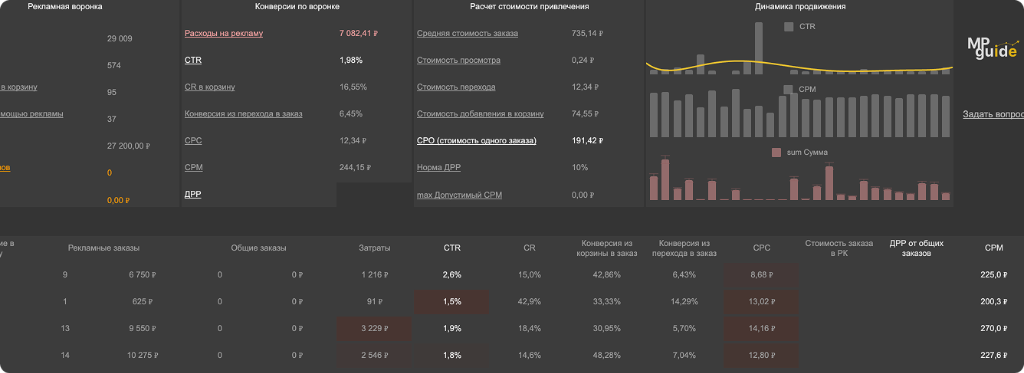Click the 625 ₽ cell
Viewport: 1024px width, 373px height.
(141, 302)
